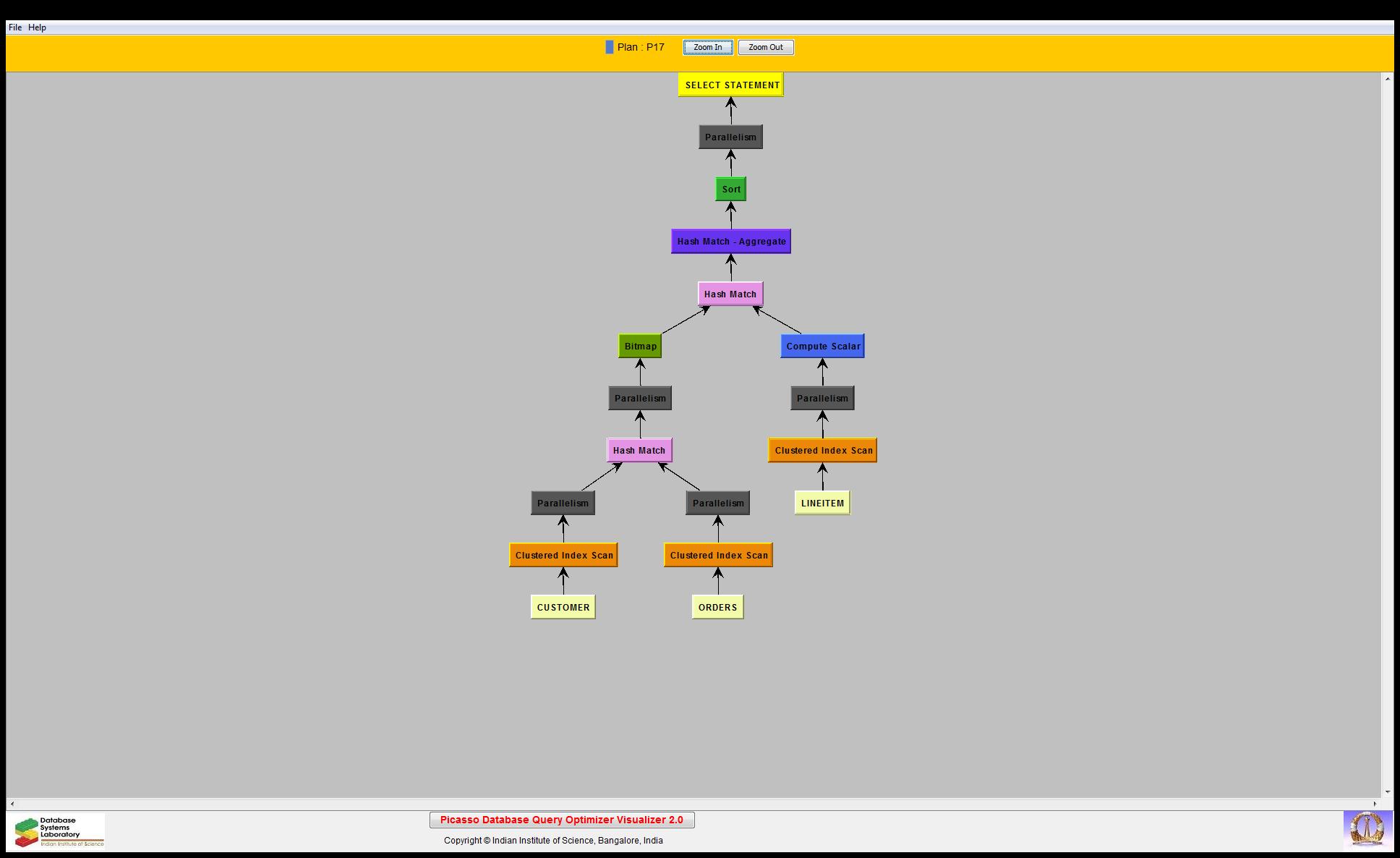Open the File menu
This screenshot has width=1400, height=858.
pyautogui.click(x=14, y=27)
